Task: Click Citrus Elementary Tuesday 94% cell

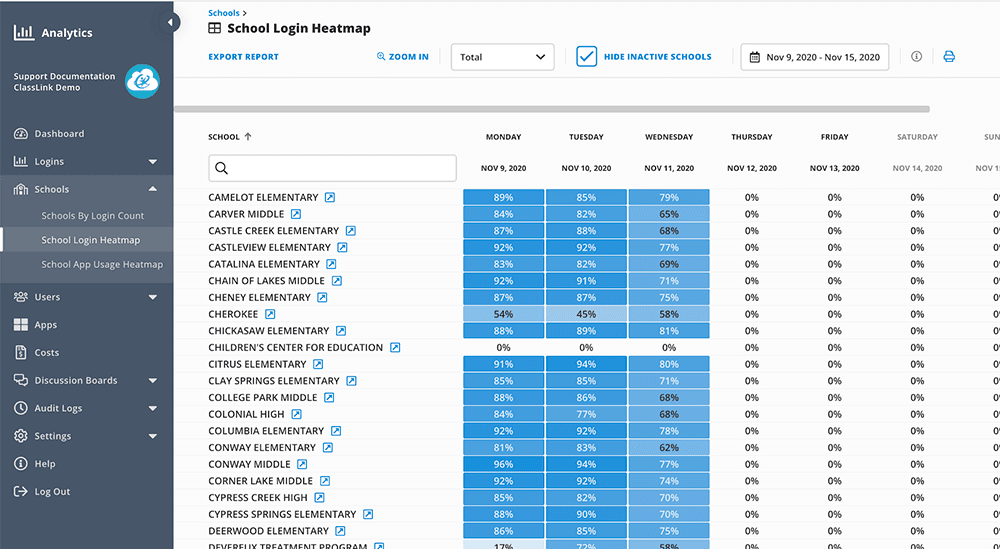Action: click(x=586, y=364)
